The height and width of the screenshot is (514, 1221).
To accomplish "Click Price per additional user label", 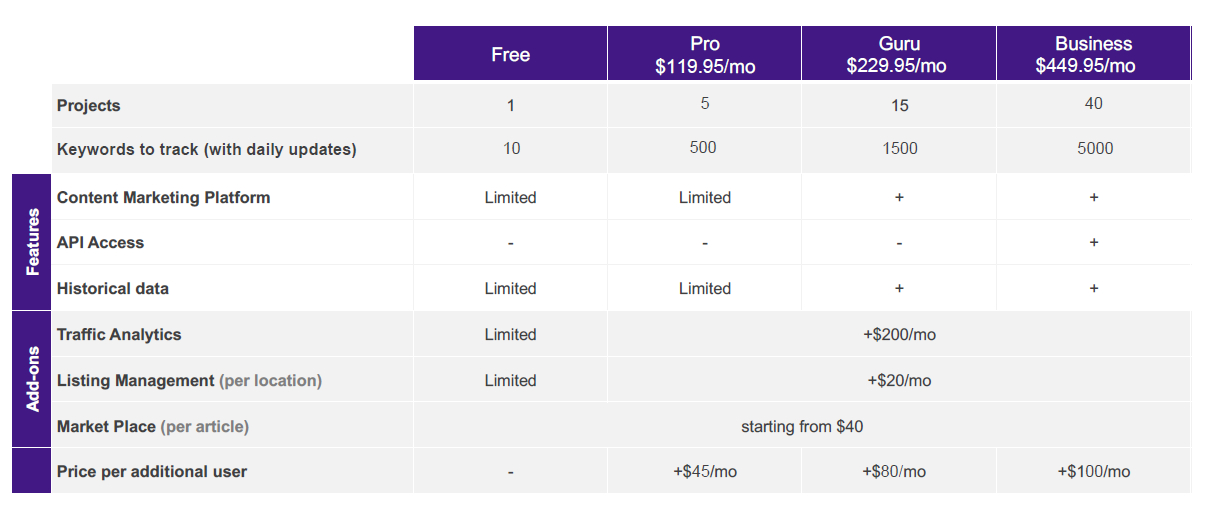I will tap(152, 472).
